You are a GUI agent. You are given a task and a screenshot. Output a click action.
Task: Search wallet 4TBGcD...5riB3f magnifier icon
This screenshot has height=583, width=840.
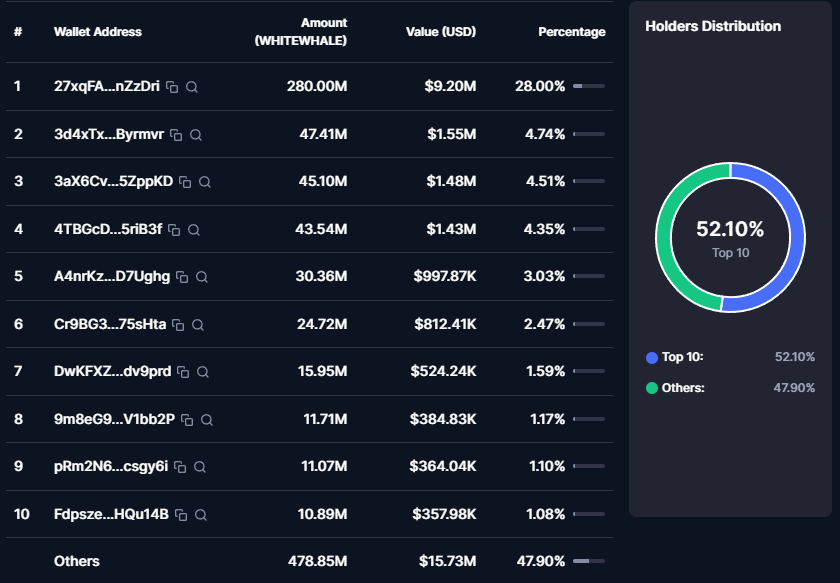(194, 230)
